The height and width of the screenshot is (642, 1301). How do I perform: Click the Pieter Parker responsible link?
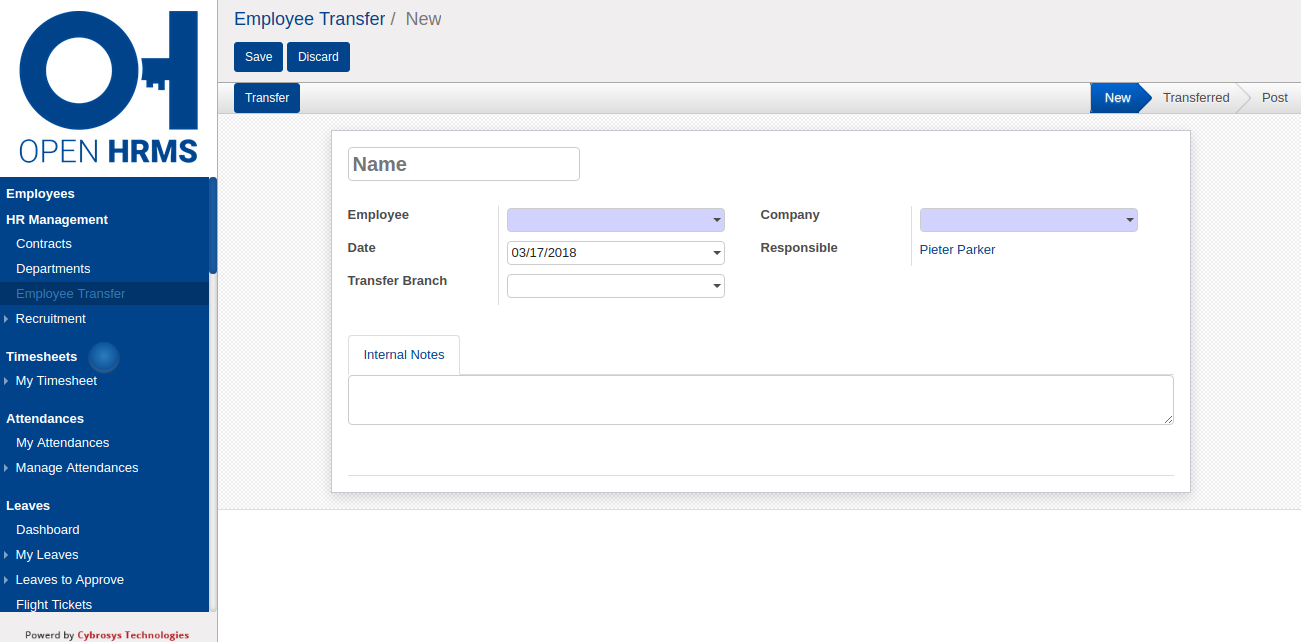[957, 250]
